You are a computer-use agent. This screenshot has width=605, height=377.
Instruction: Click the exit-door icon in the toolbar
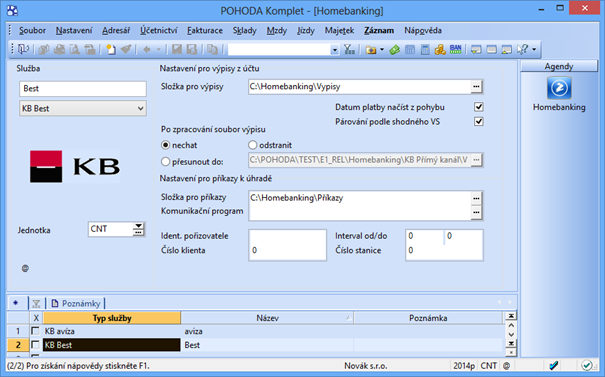tap(24, 49)
